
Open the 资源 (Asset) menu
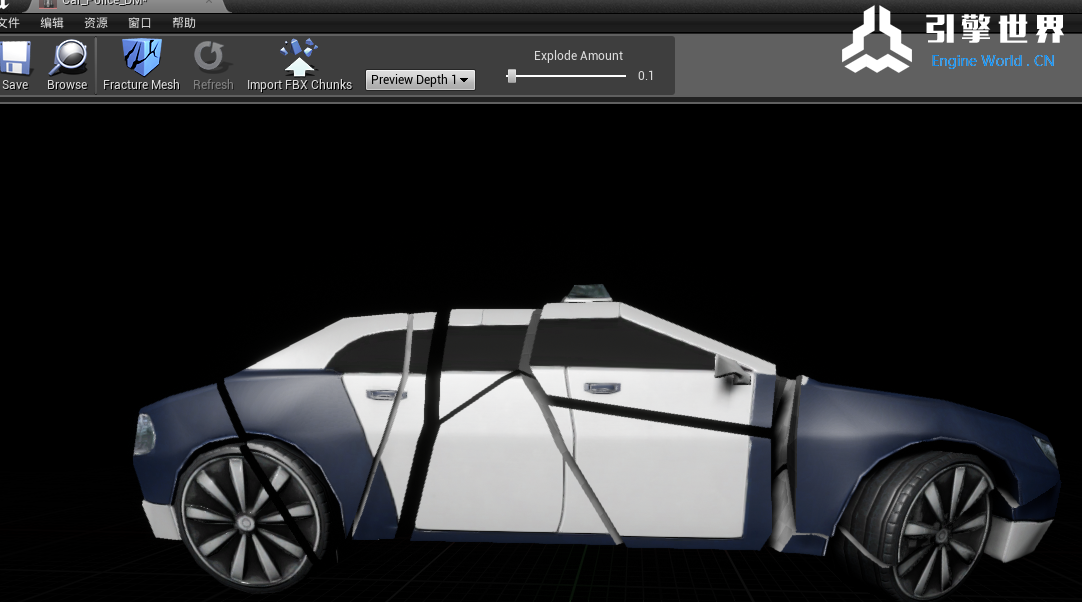pyautogui.click(x=96, y=23)
